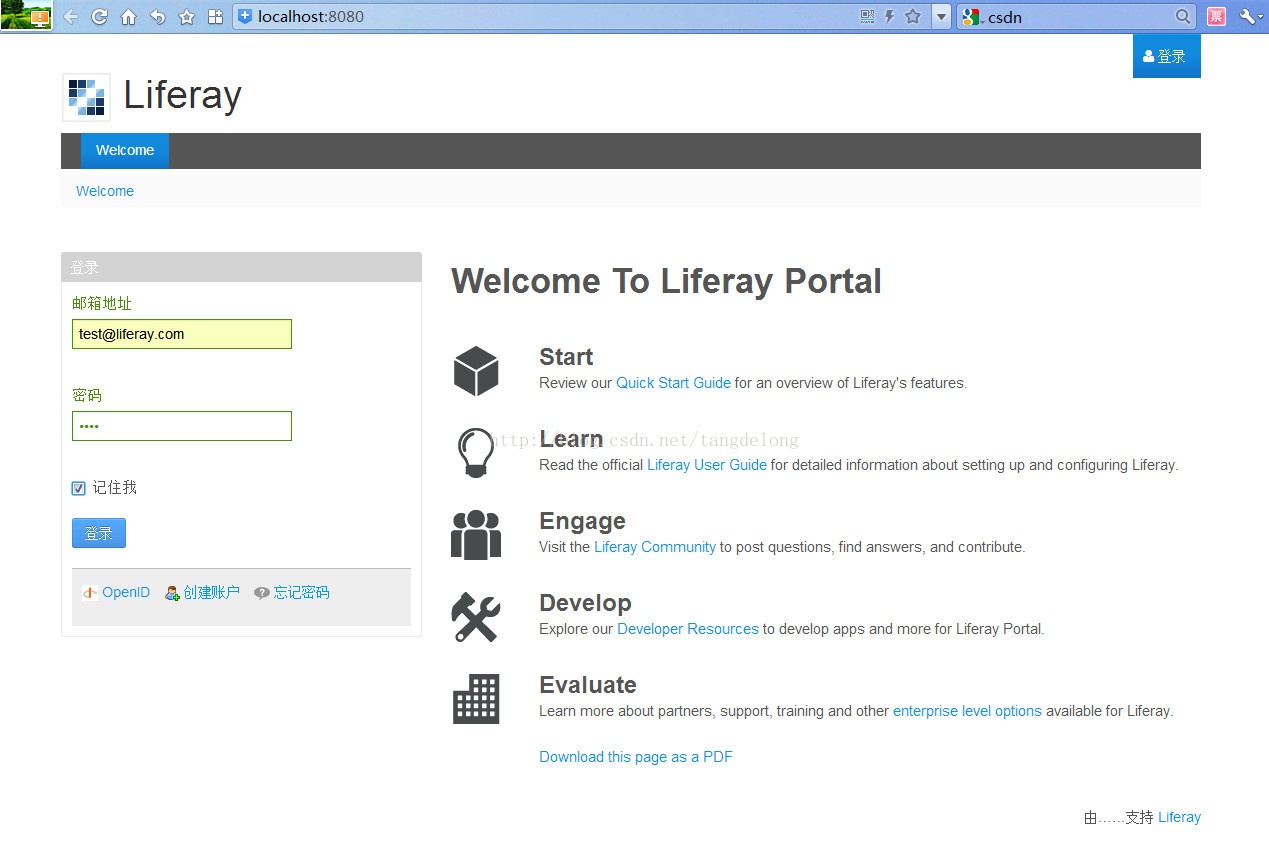This screenshot has width=1269, height=859.
Task: Click the browser back arrow
Action: pos(70,17)
